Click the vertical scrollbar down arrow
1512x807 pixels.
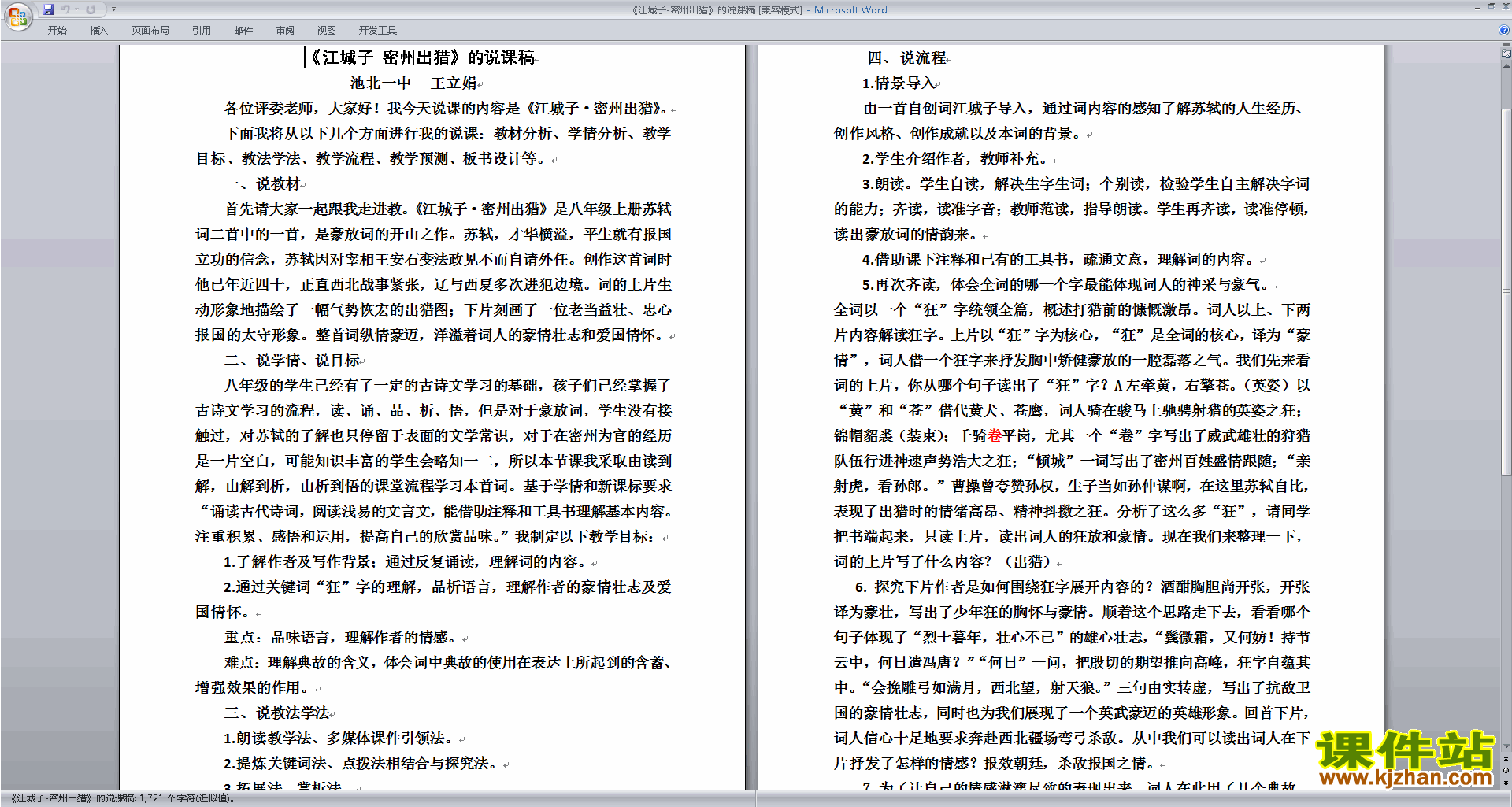click(1506, 746)
